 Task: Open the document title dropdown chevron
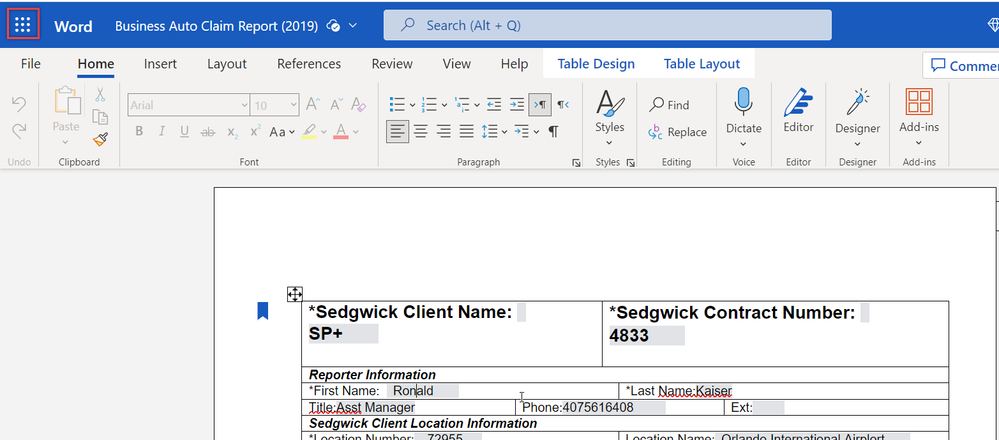(353, 25)
